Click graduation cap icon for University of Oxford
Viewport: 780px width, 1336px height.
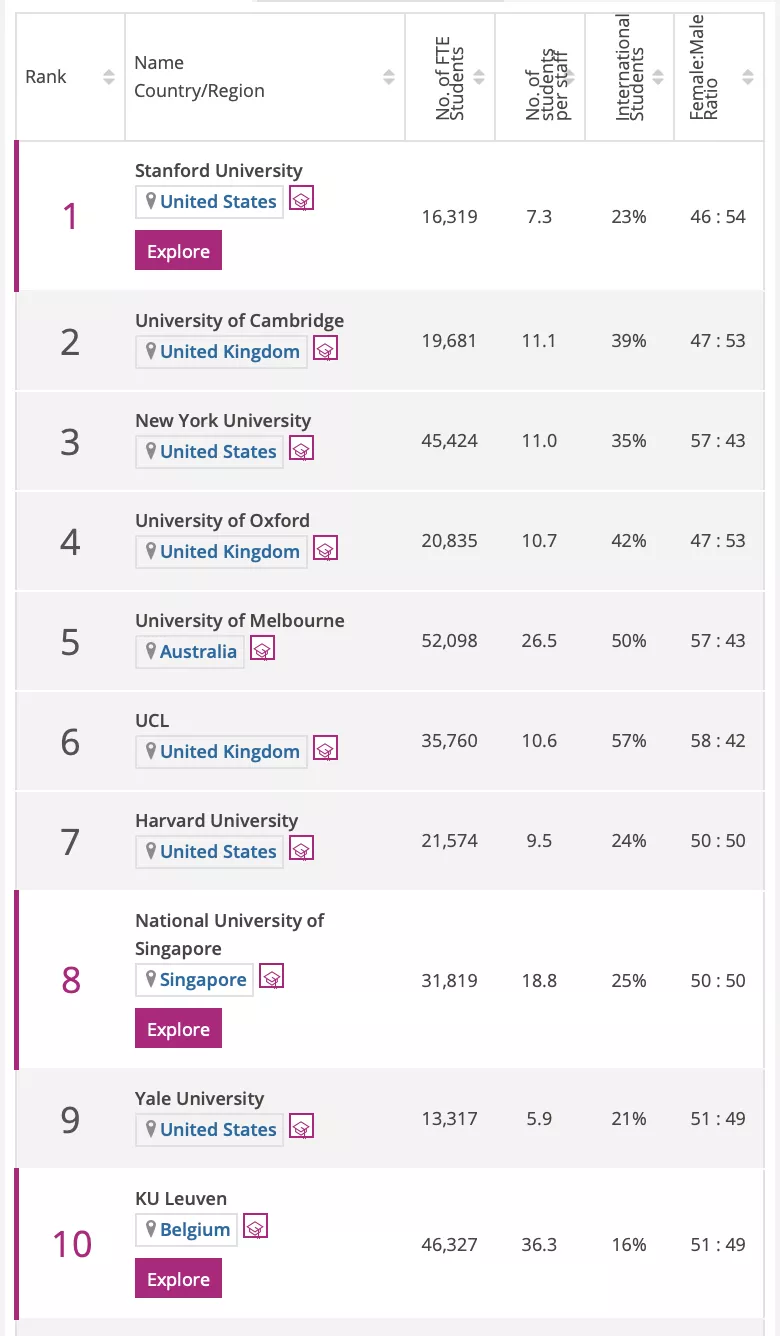click(x=325, y=549)
